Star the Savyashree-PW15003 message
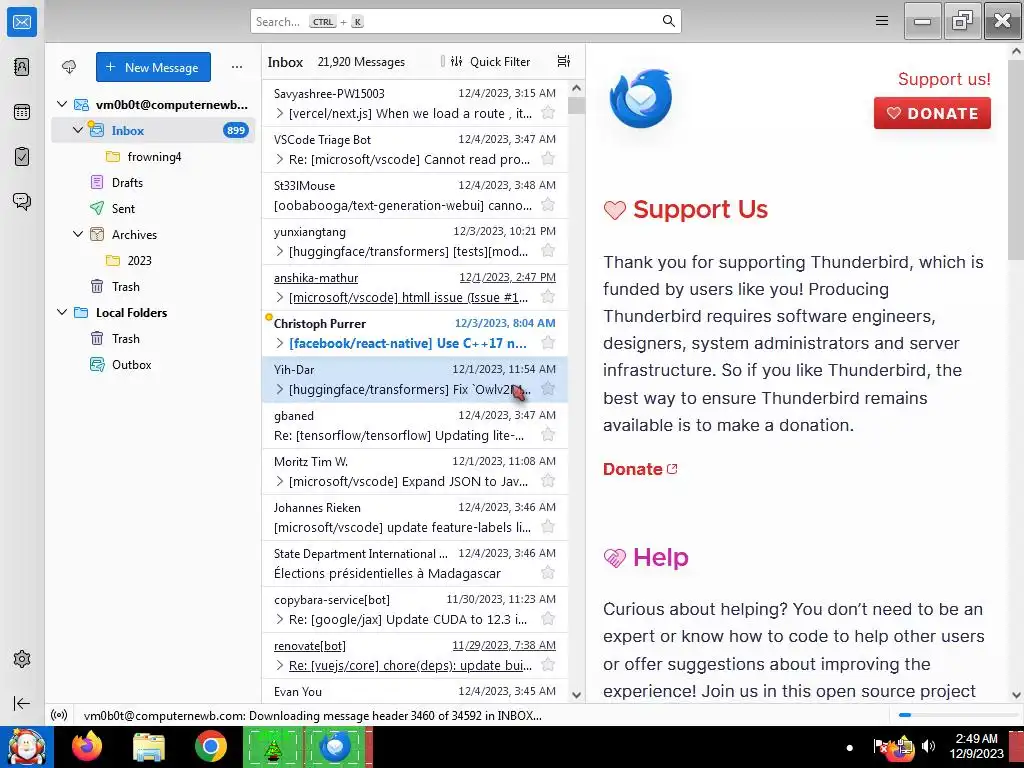Screen dimensions: 1024x768 548,113
